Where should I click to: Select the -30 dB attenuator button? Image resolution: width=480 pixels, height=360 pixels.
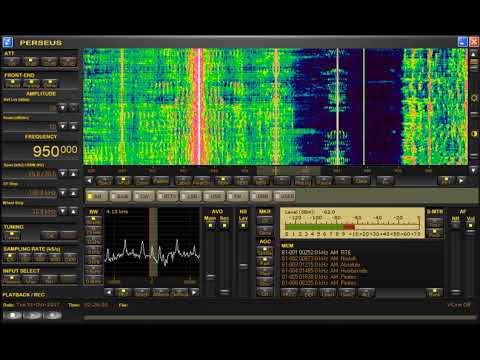[x=68, y=62]
